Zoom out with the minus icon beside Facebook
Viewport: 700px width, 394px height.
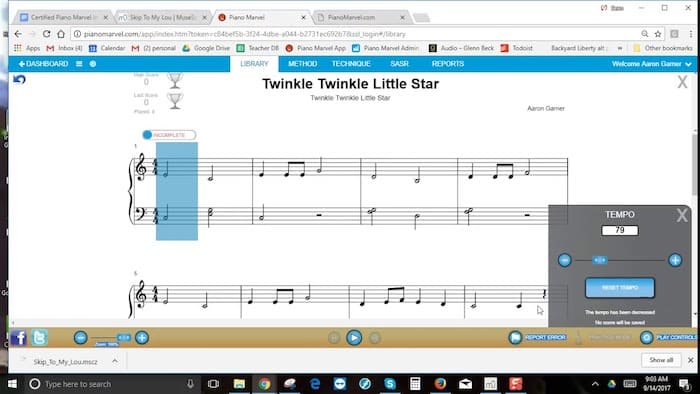tap(80, 338)
